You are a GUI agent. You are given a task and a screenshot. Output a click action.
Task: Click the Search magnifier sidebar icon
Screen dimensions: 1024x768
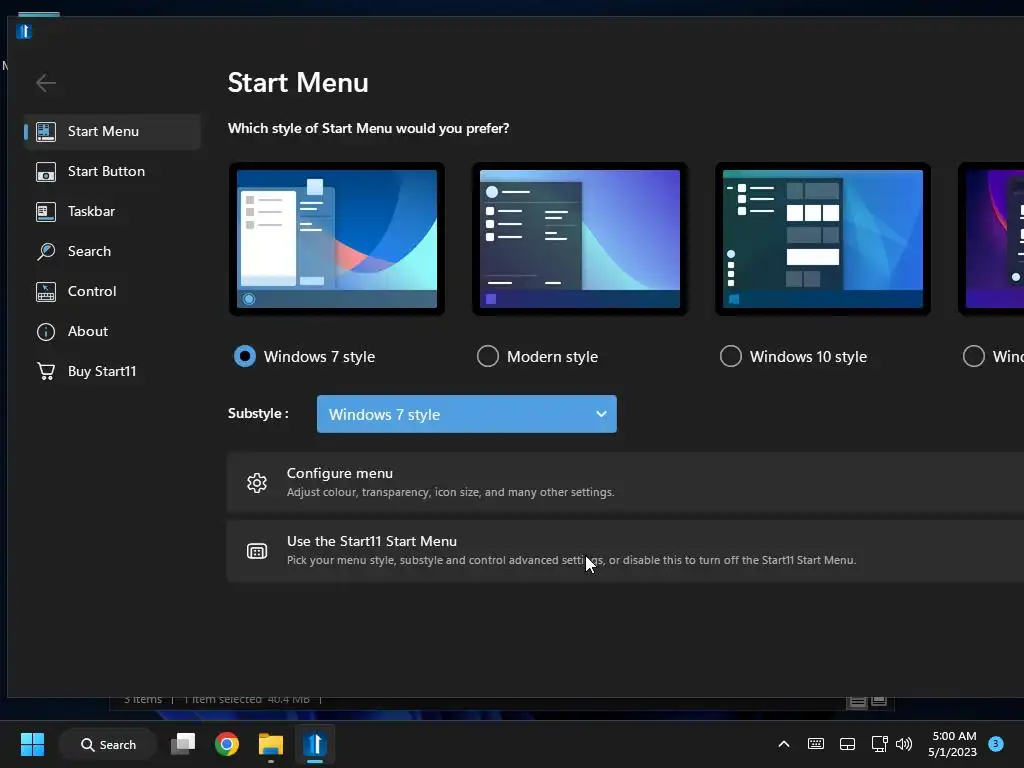click(46, 251)
